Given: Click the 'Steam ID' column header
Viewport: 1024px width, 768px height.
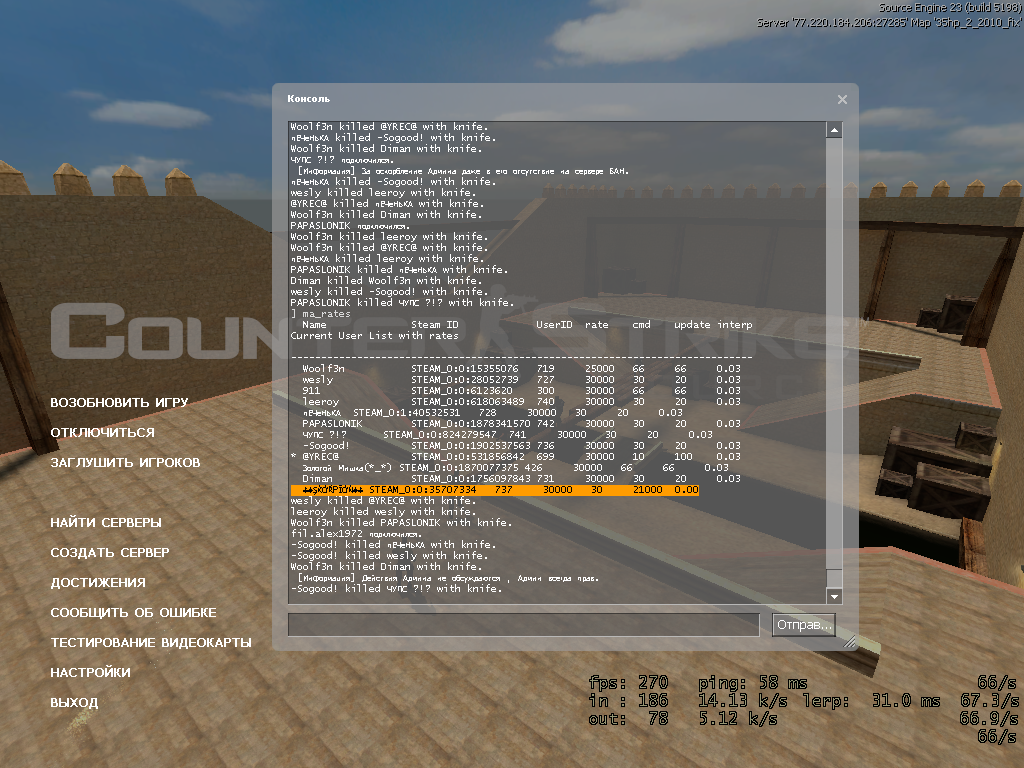Looking at the screenshot, I should (435, 325).
